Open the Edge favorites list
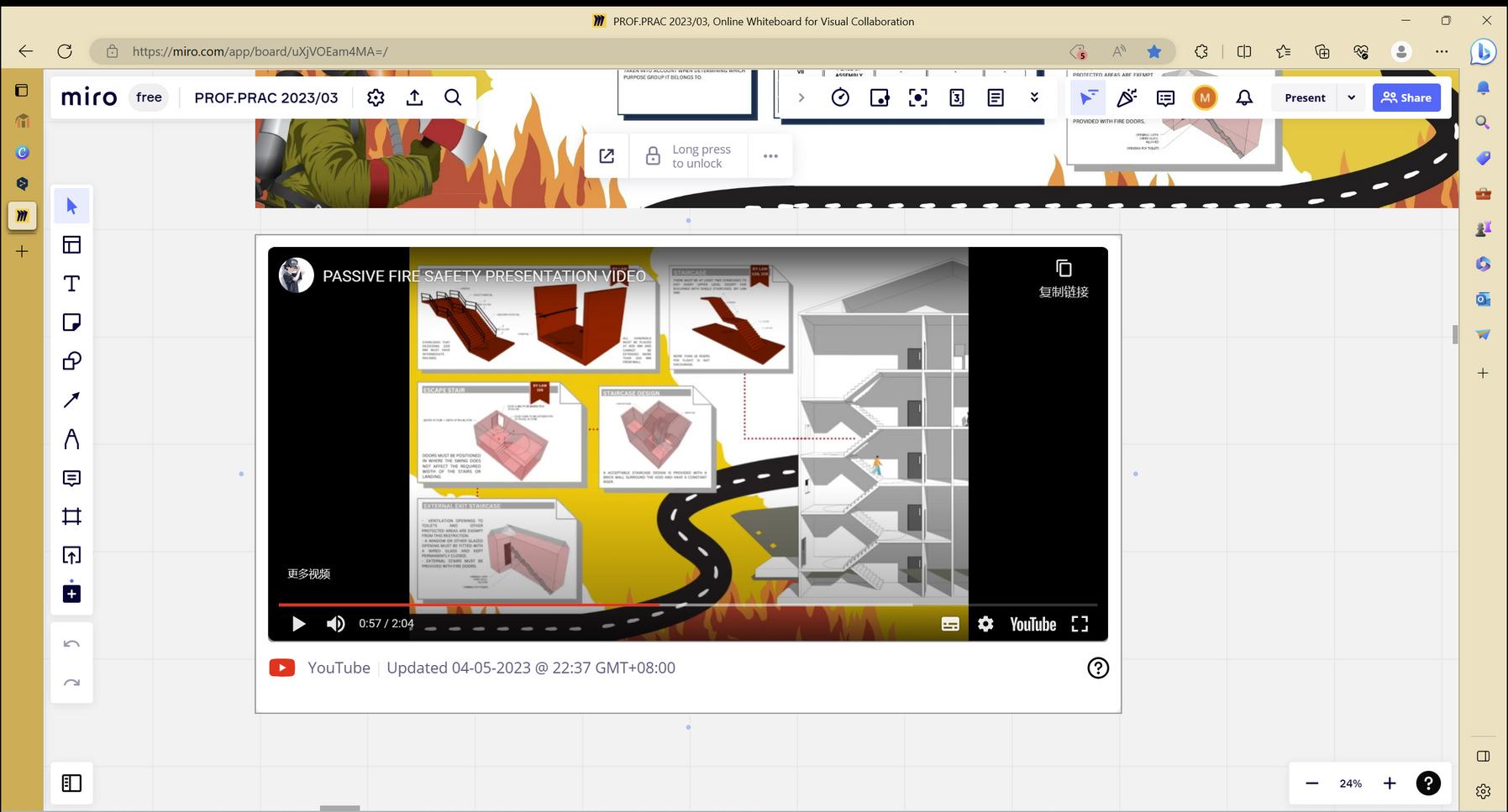 1283,51
